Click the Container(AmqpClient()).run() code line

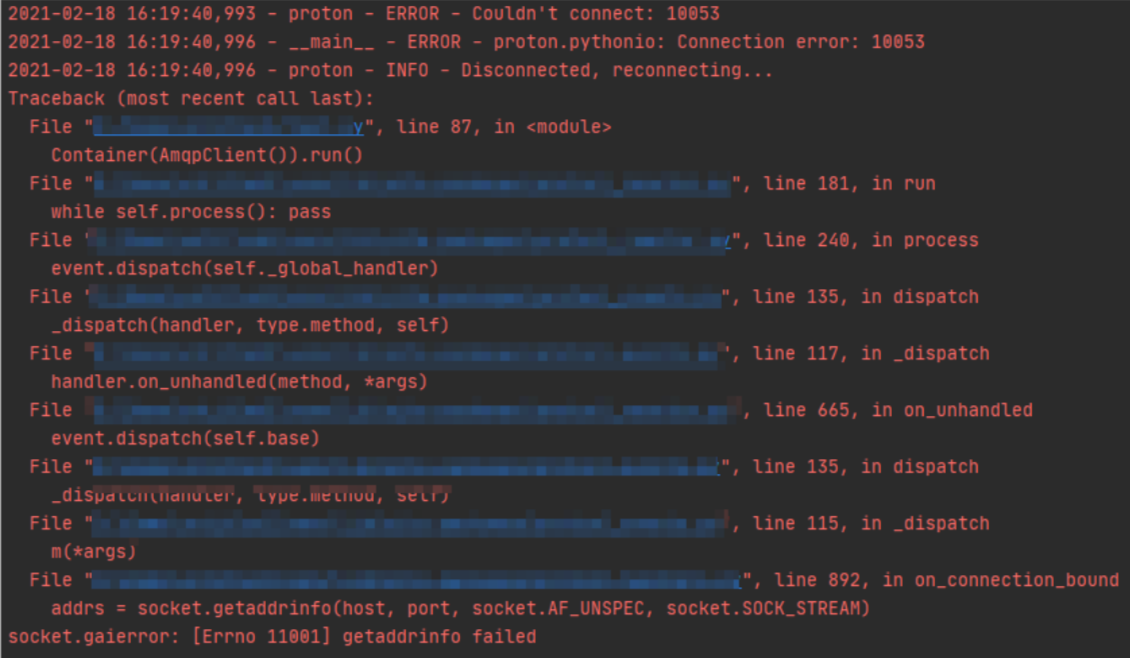click(207, 155)
